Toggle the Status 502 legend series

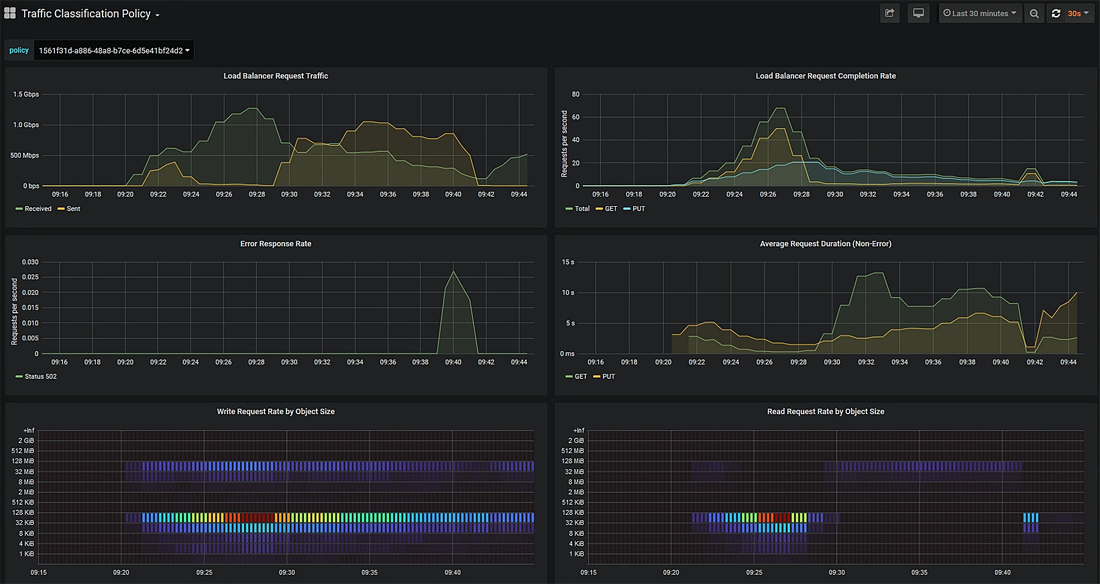[x=40, y=376]
